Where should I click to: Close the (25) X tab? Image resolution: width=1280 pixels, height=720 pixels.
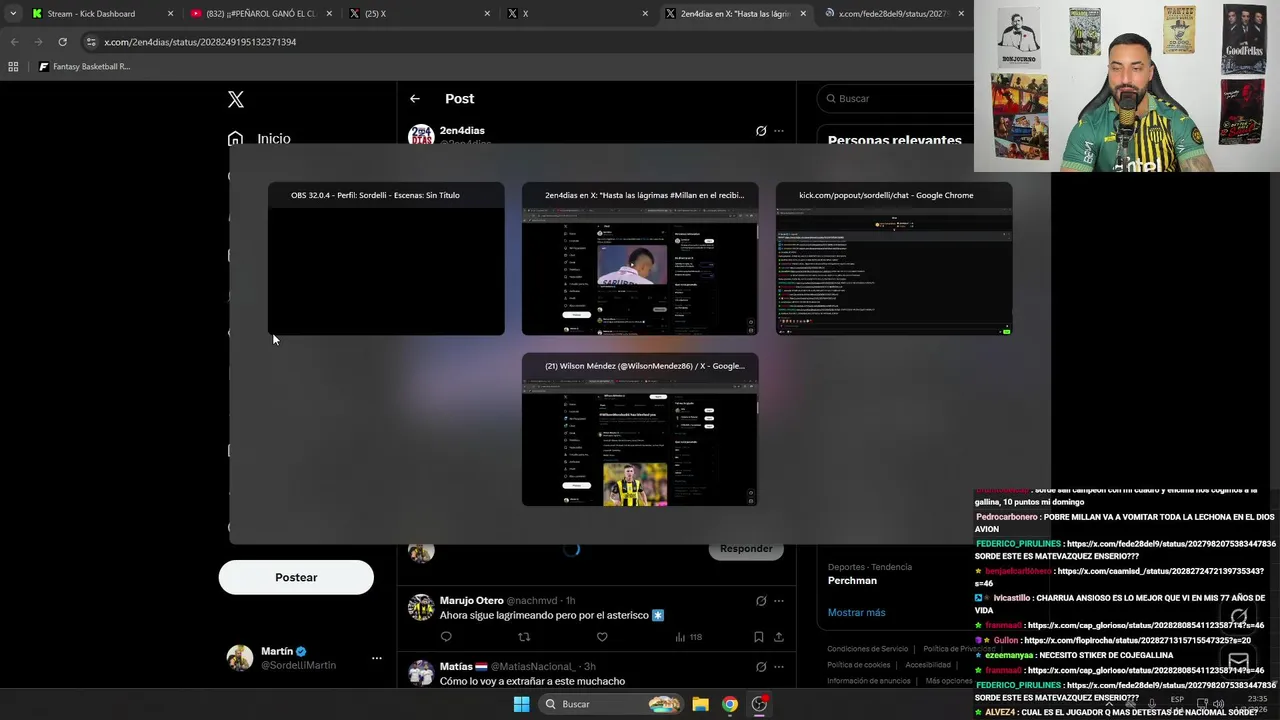(x=487, y=14)
